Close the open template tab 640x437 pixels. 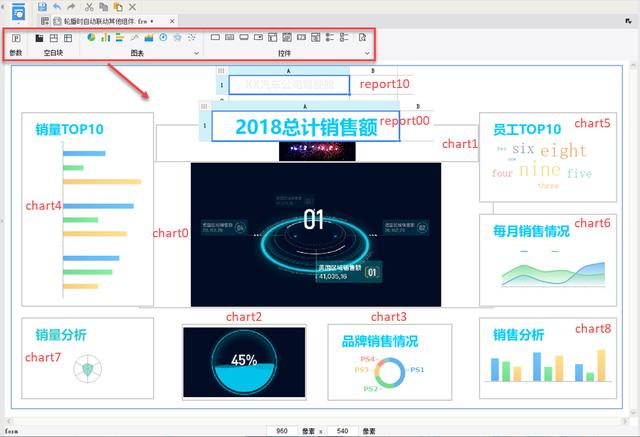[x=172, y=21]
